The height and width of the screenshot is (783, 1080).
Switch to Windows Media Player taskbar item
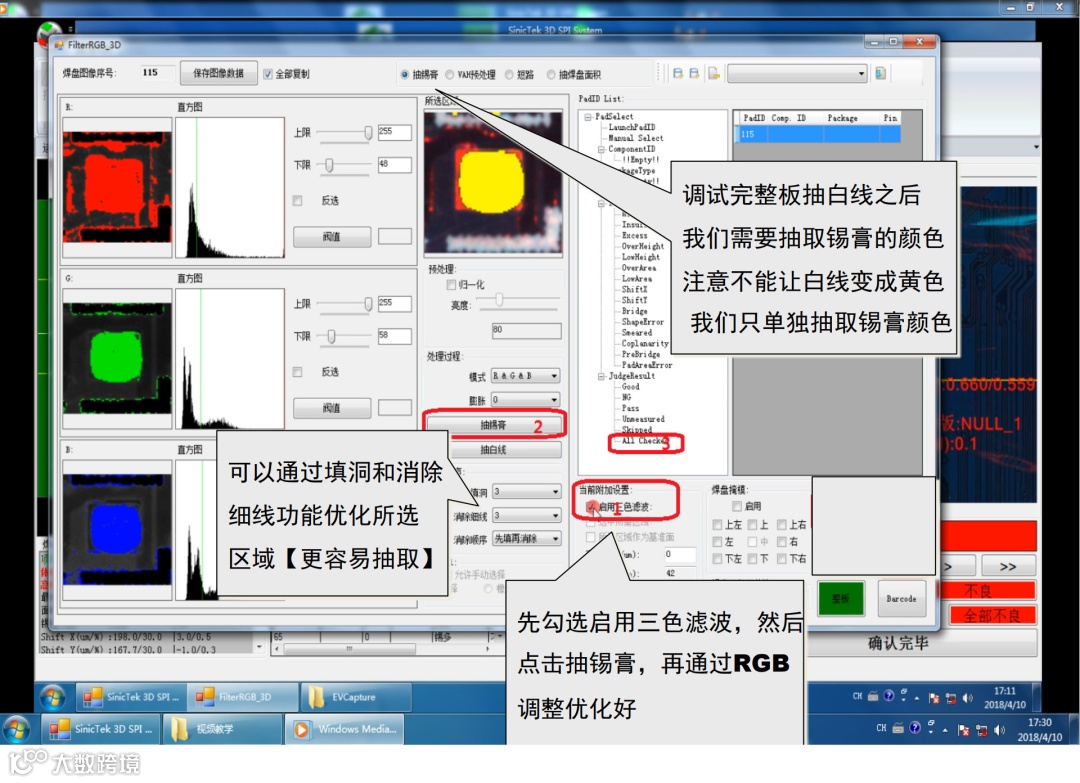pyautogui.click(x=344, y=729)
